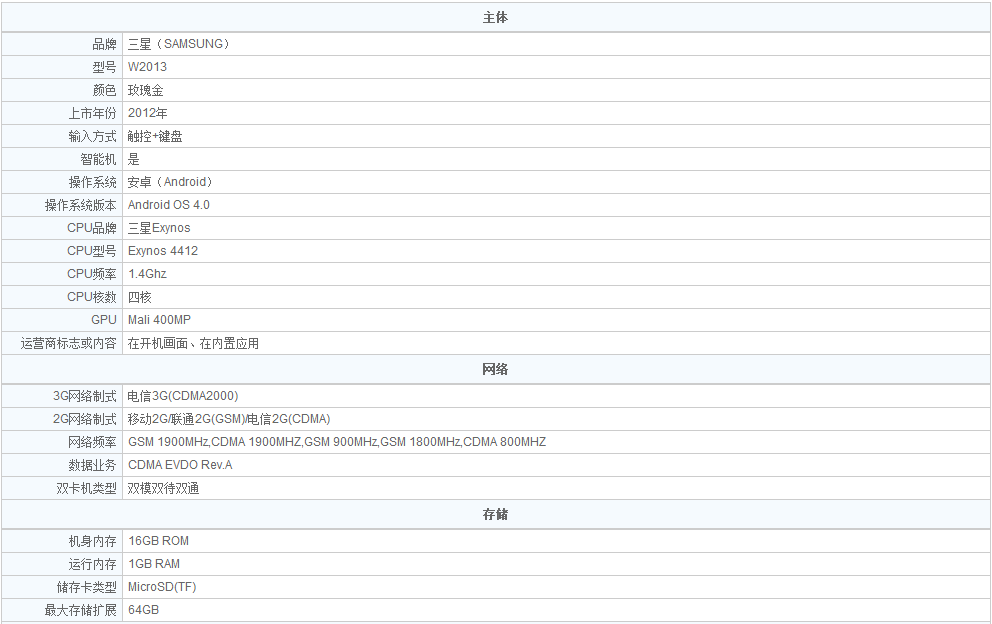Click the GPU row label
This screenshot has height=624, width=992.
coord(104,320)
